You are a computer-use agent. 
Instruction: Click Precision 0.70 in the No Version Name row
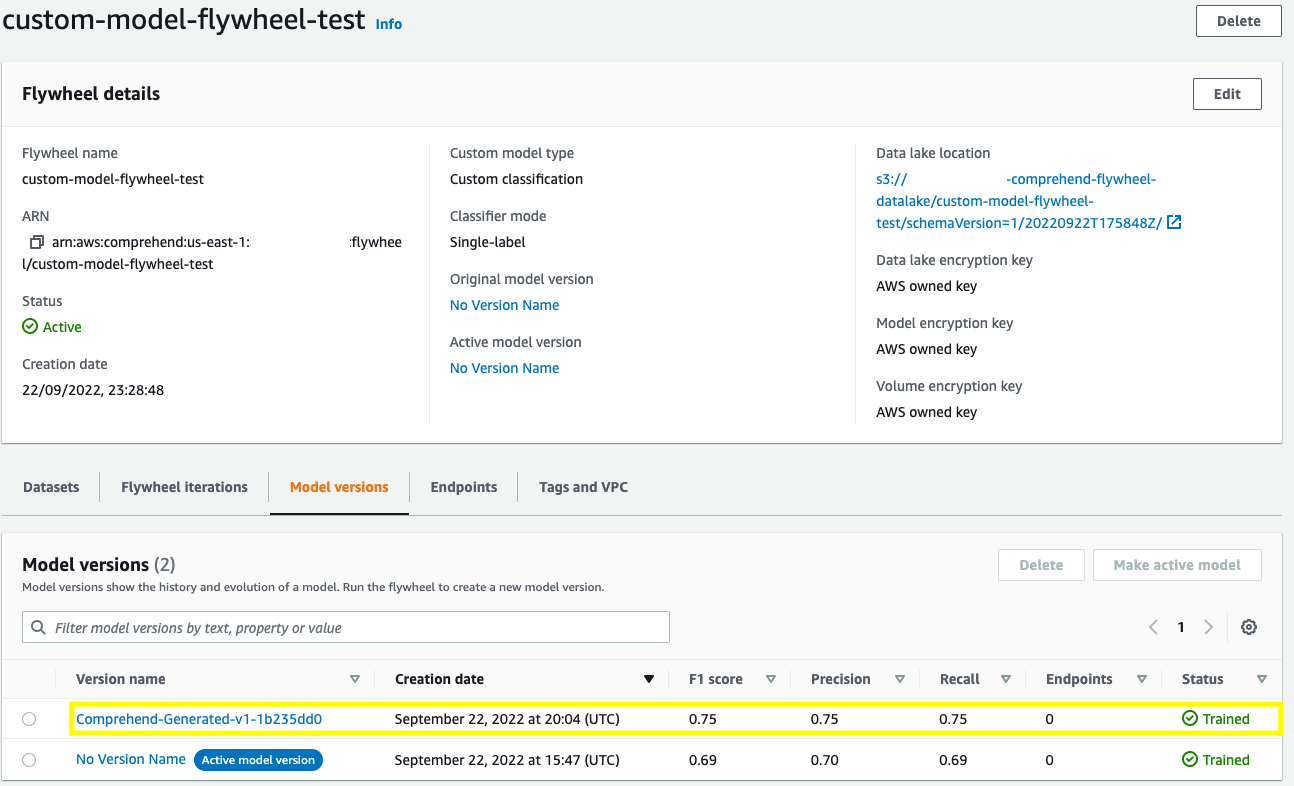coord(825,760)
